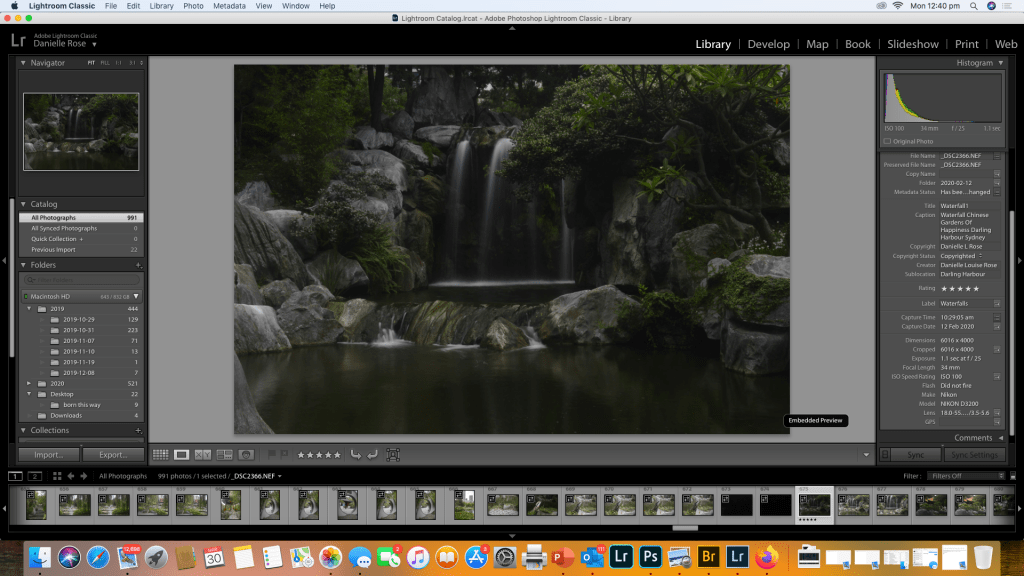The width and height of the screenshot is (1024, 576).
Task: Switch to Survey view icon
Action: (224, 455)
